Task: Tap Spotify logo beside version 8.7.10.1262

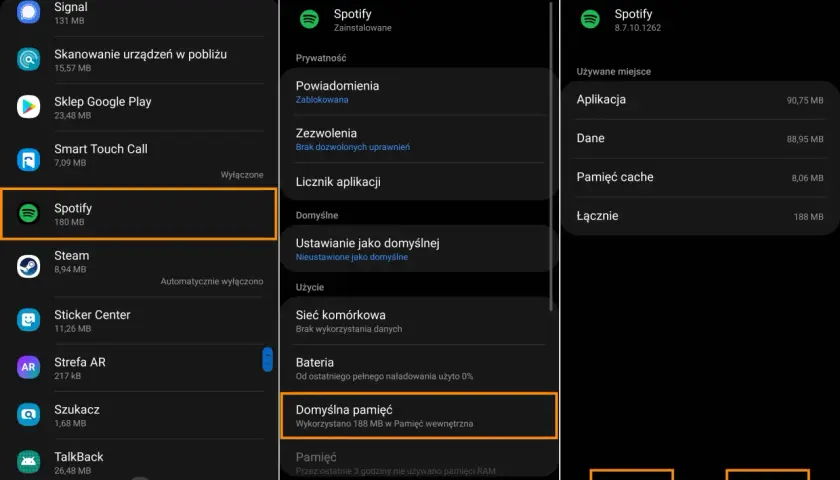Action: 590,19
